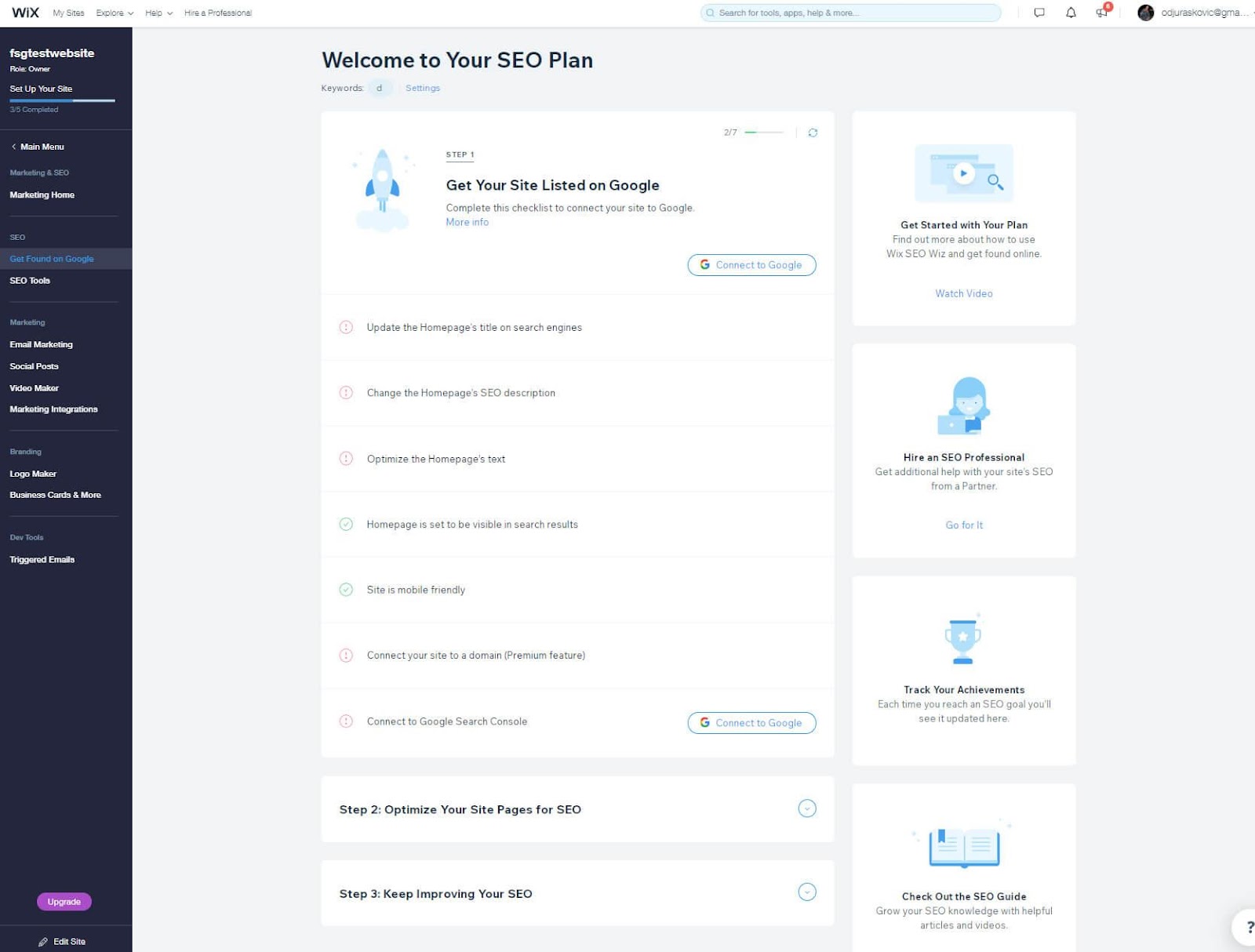Image resolution: width=1255 pixels, height=952 pixels.
Task: Click your profile avatar picture
Action: [x=1144, y=12]
